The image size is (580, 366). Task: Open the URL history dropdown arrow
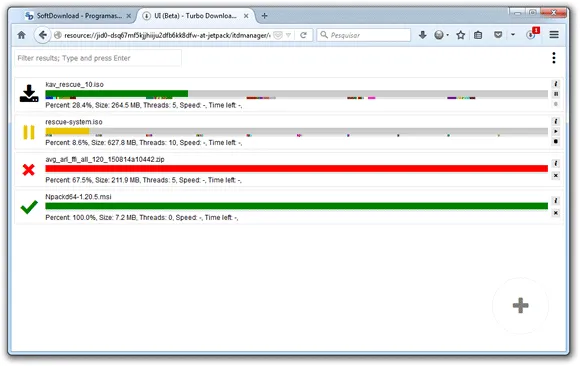coord(288,35)
